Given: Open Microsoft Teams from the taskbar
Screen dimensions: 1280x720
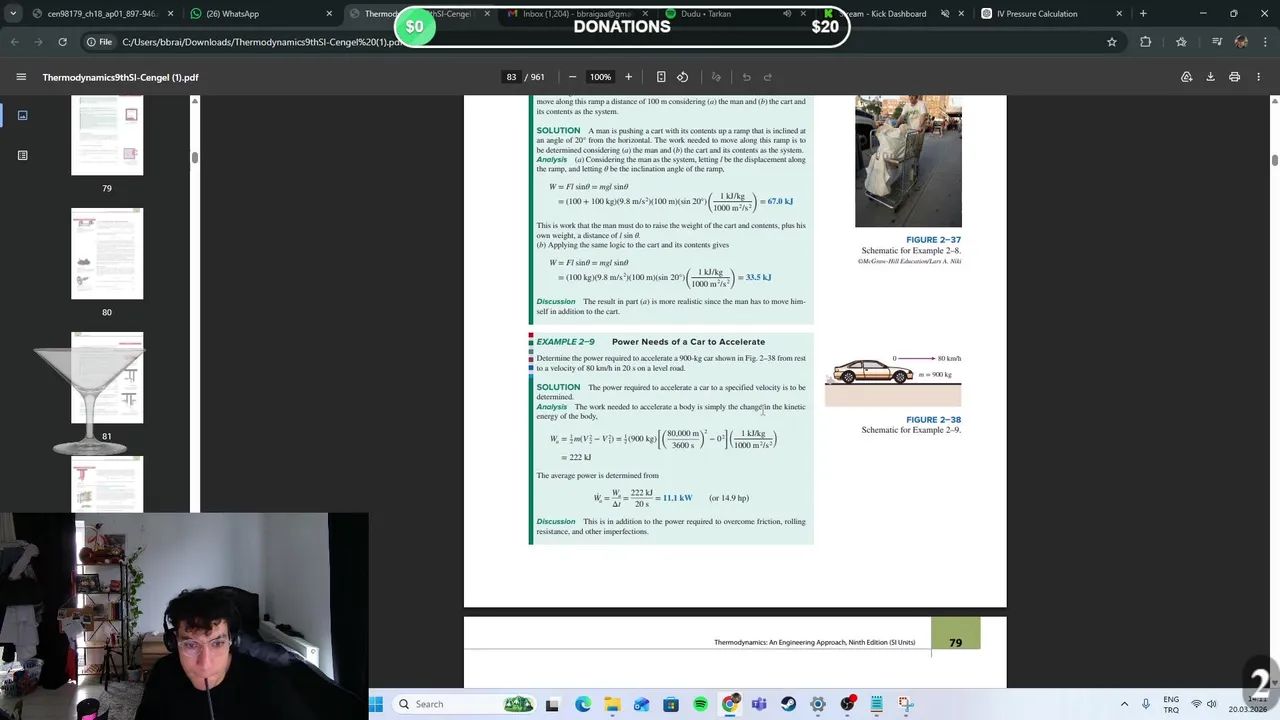Looking at the screenshot, I should (759, 704).
